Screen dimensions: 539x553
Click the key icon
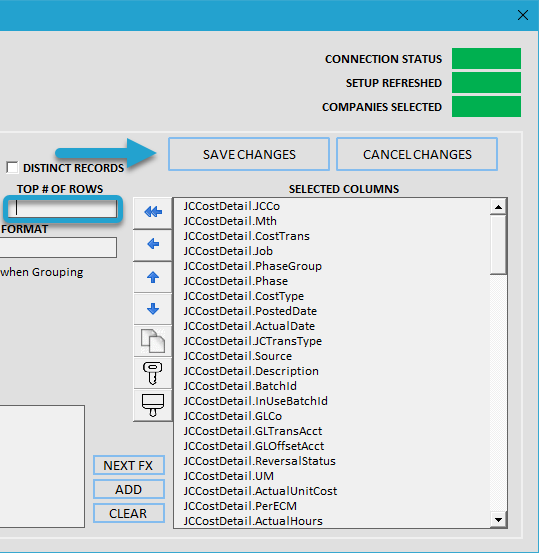(x=153, y=373)
